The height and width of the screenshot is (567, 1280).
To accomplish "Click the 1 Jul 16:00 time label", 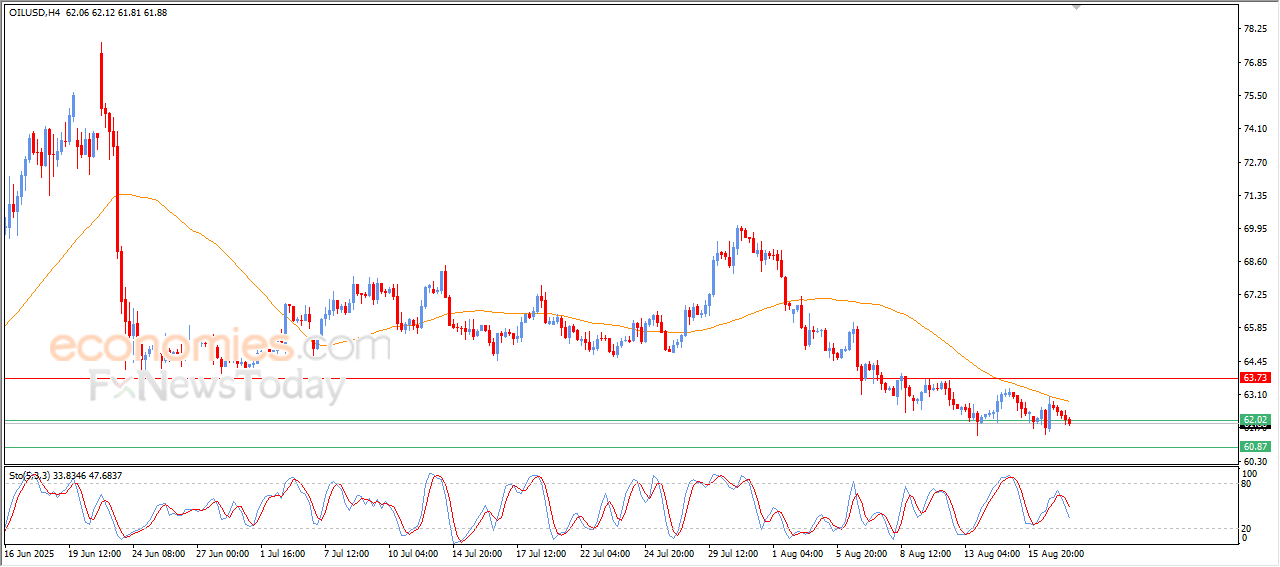I will [x=284, y=553].
